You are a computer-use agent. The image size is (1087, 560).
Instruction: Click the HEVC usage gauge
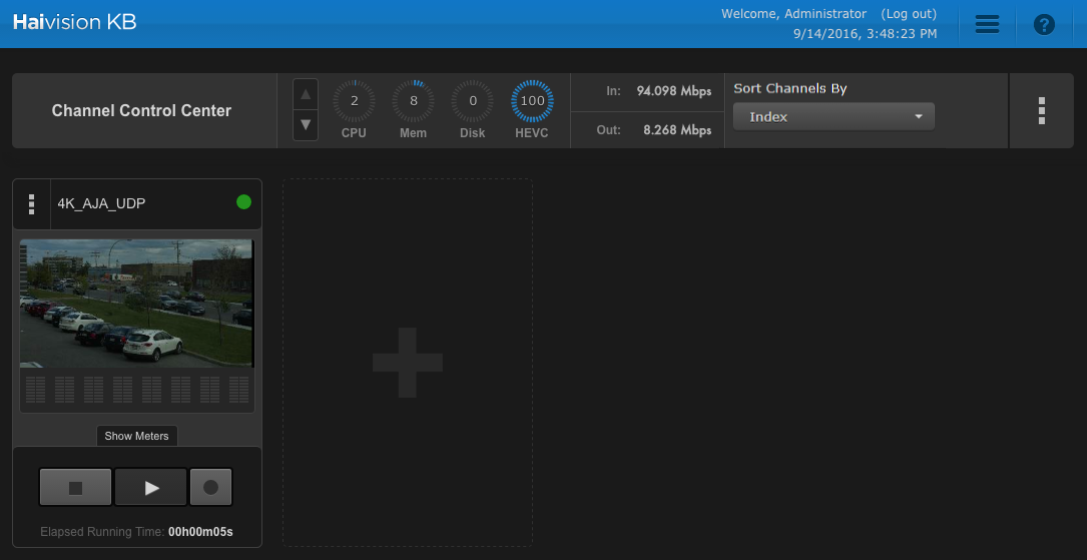pos(532,101)
